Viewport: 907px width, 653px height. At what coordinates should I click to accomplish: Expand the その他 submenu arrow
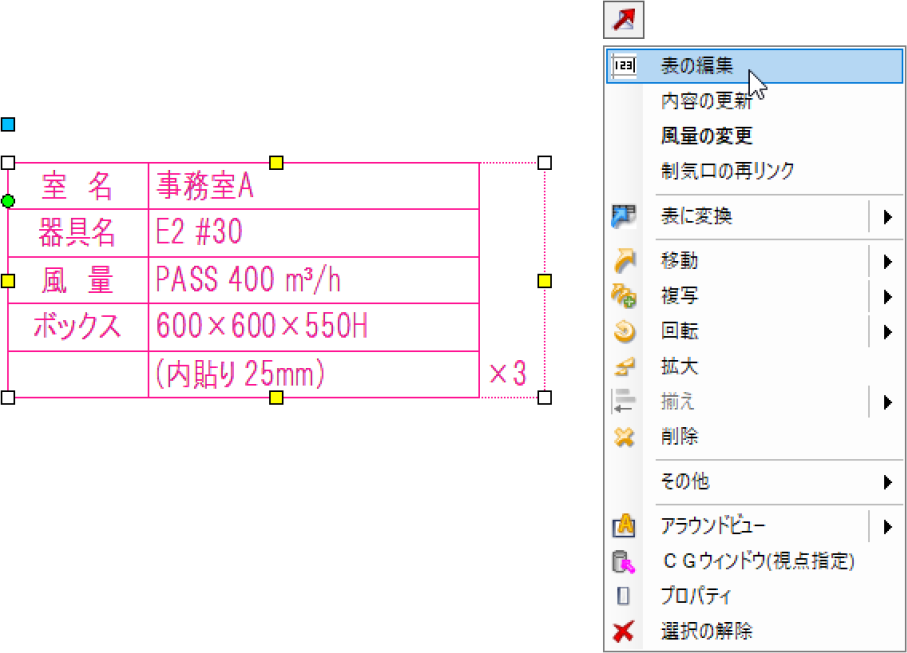pyautogui.click(x=887, y=482)
